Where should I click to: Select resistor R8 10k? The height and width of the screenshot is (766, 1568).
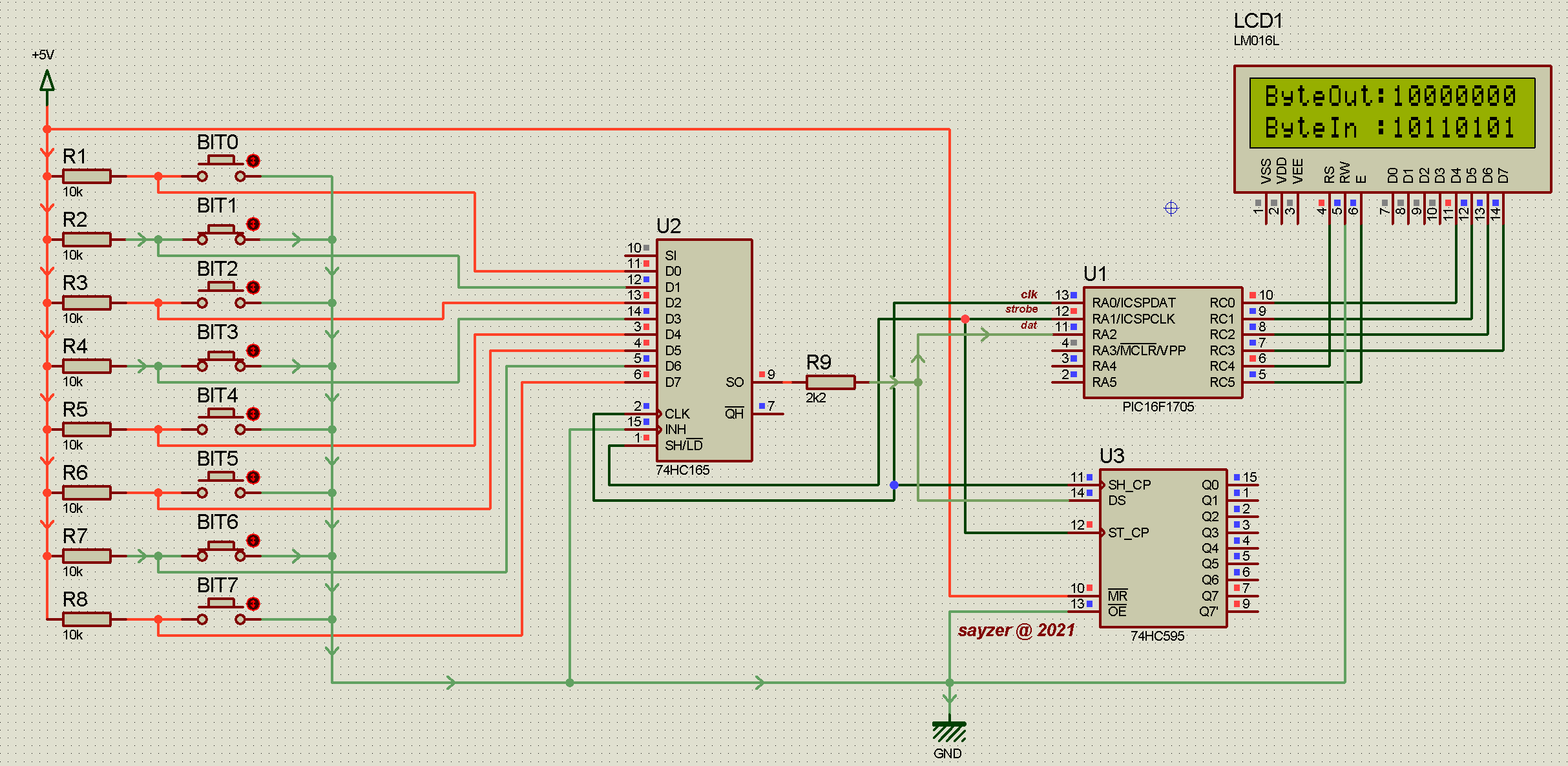(87, 619)
